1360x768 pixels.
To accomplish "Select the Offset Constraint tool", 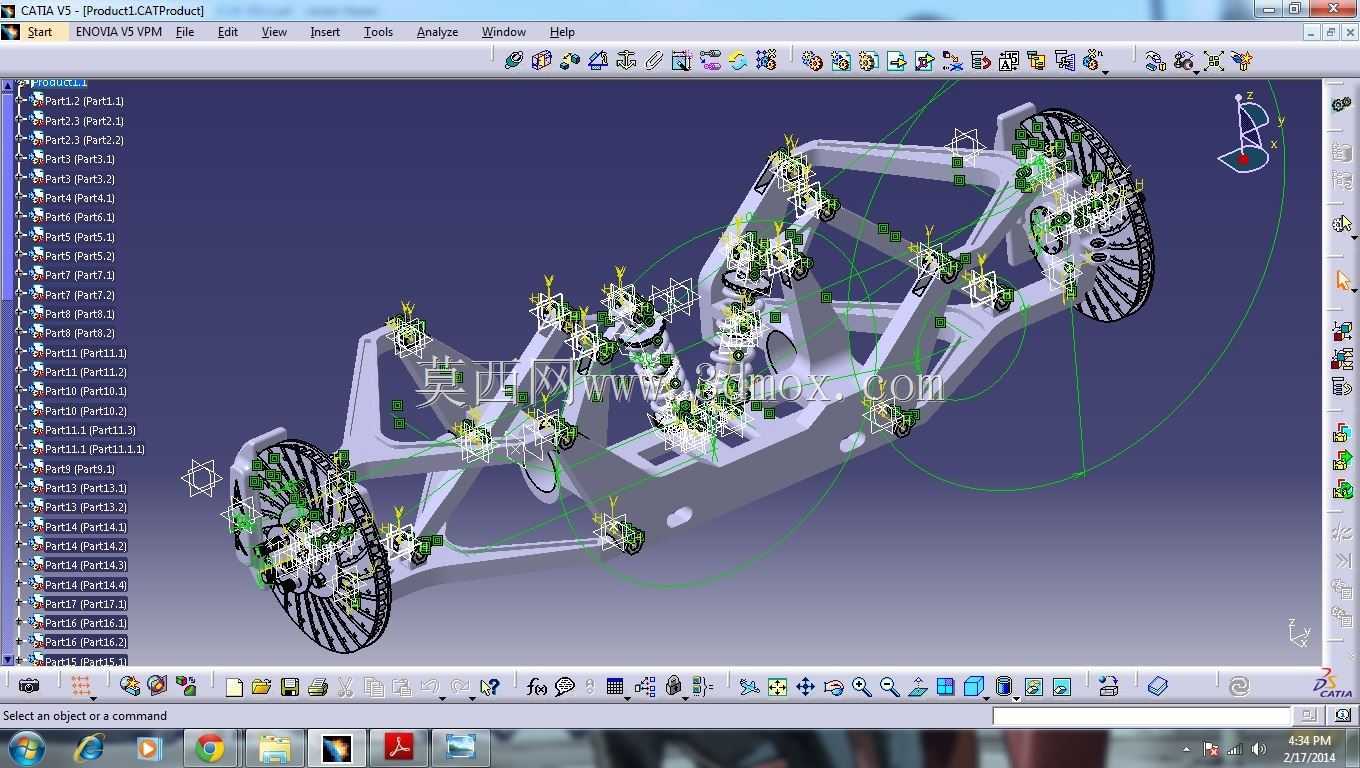I will point(570,61).
